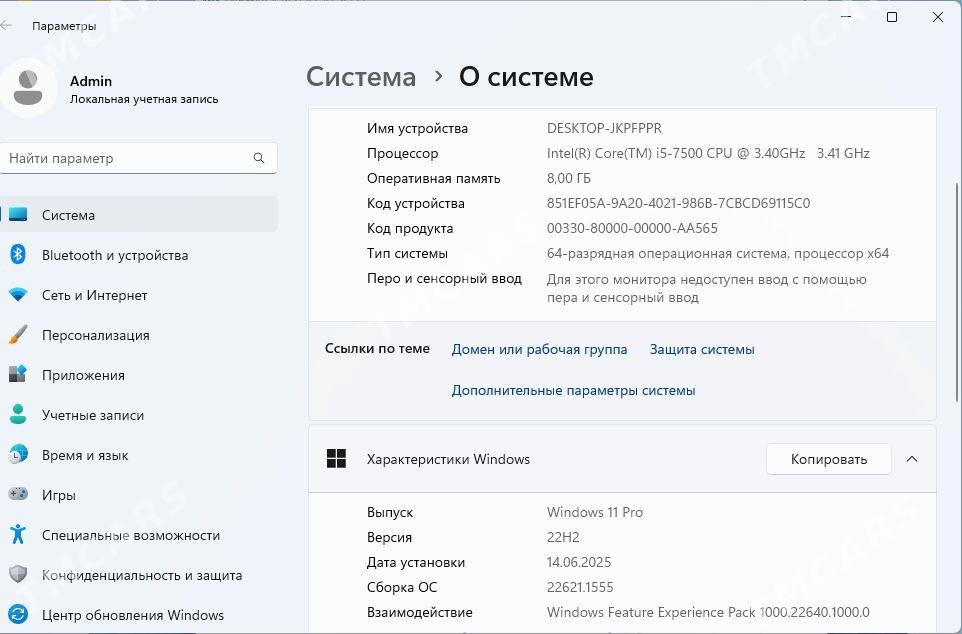Click the Имя устройства label
This screenshot has height=634, width=962.
pyautogui.click(x=417, y=128)
